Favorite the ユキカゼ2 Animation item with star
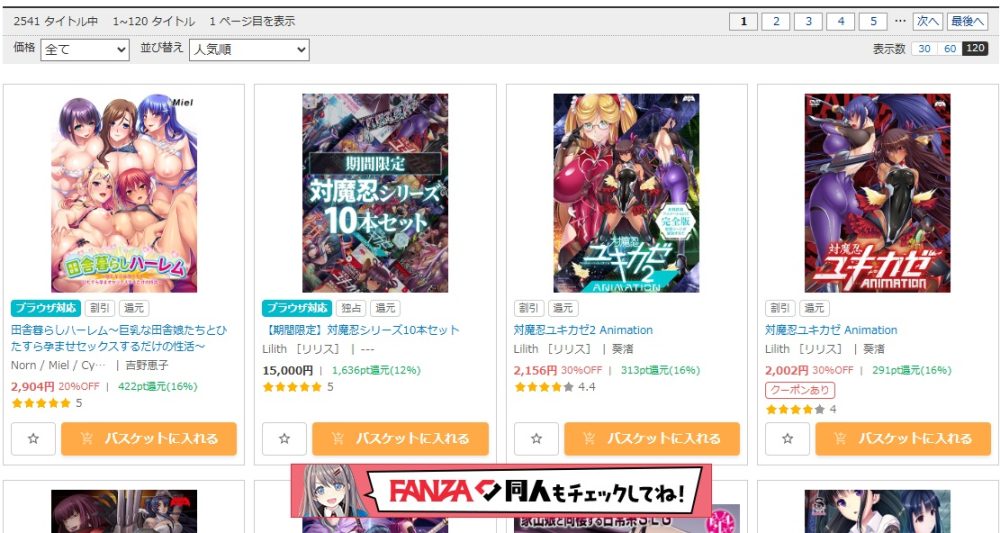 click(x=536, y=439)
